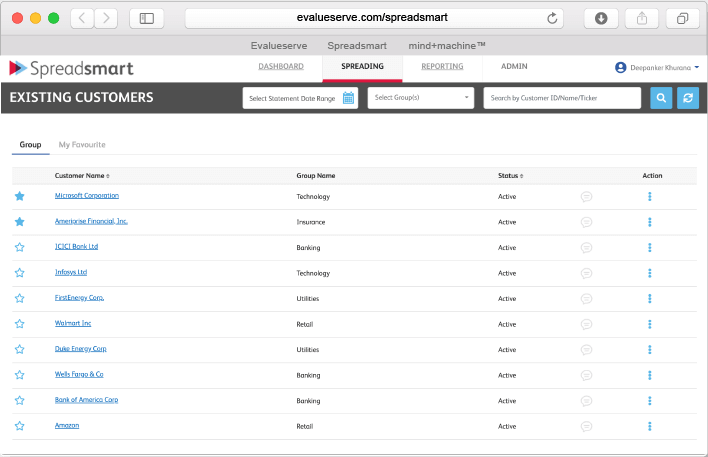This screenshot has width=708, height=457.
Task: Open Amazon customer link
Action: click(67, 425)
